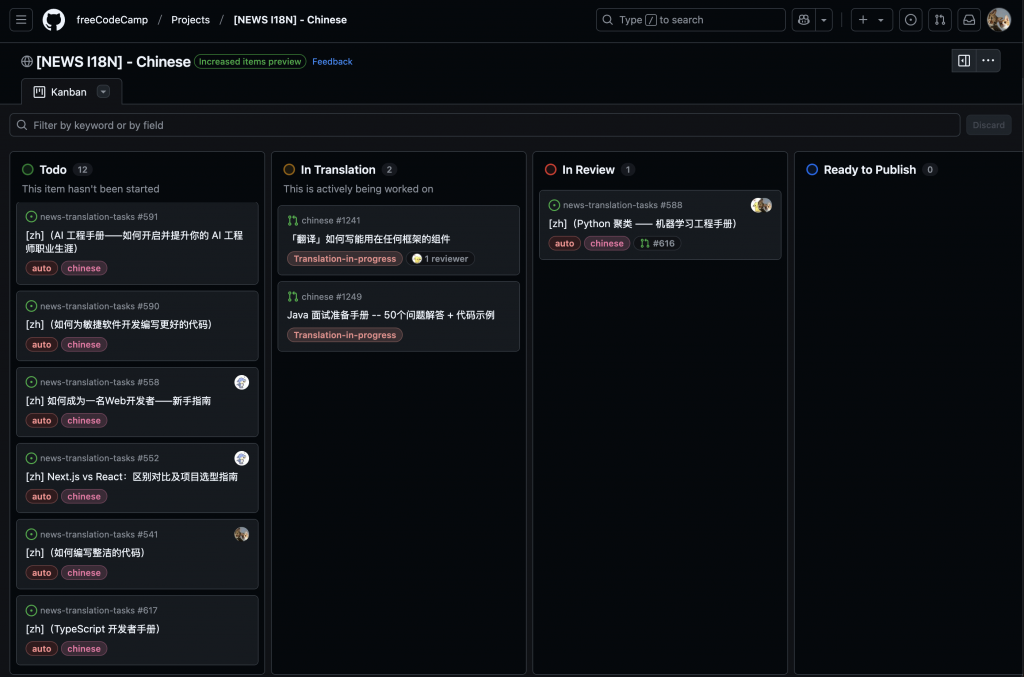Viewport: 1024px width, 677px height.
Task: Open notifications inbox icon
Action: click(969, 20)
